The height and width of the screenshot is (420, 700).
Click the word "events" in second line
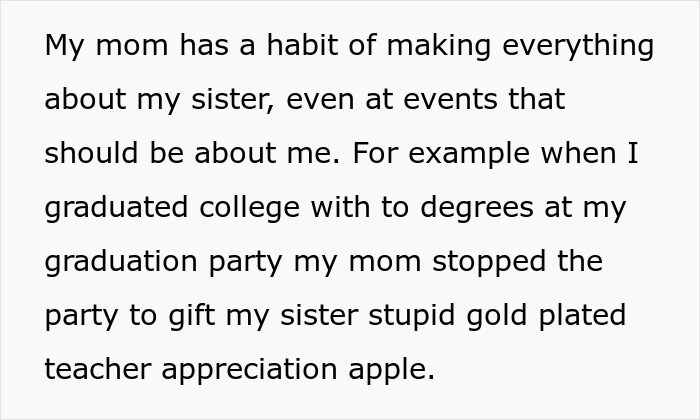coord(450,100)
